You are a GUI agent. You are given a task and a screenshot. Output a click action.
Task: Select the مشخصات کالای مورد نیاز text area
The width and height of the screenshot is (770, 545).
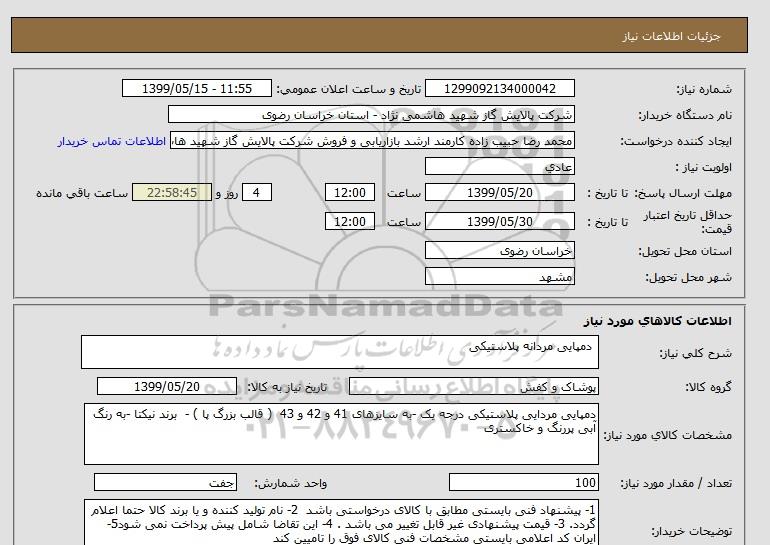pyautogui.click(x=338, y=431)
